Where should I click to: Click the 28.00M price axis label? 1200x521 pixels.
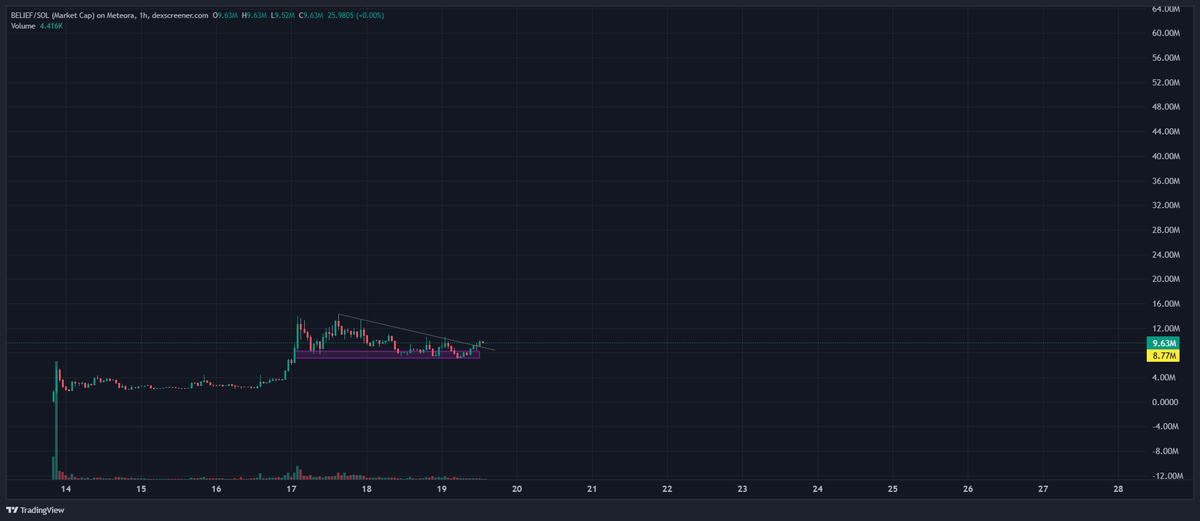pyautogui.click(x=1166, y=230)
